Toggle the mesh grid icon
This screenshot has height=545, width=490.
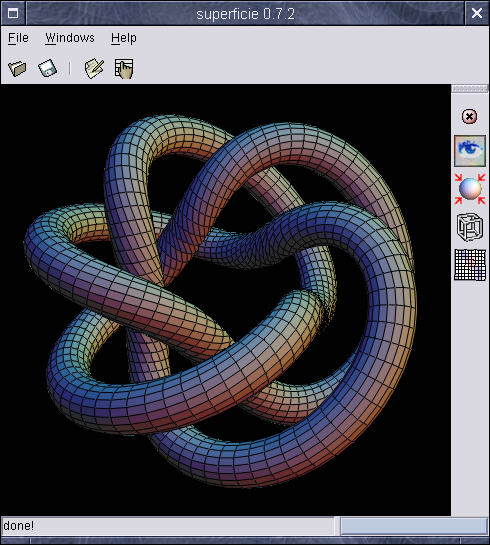(x=470, y=265)
